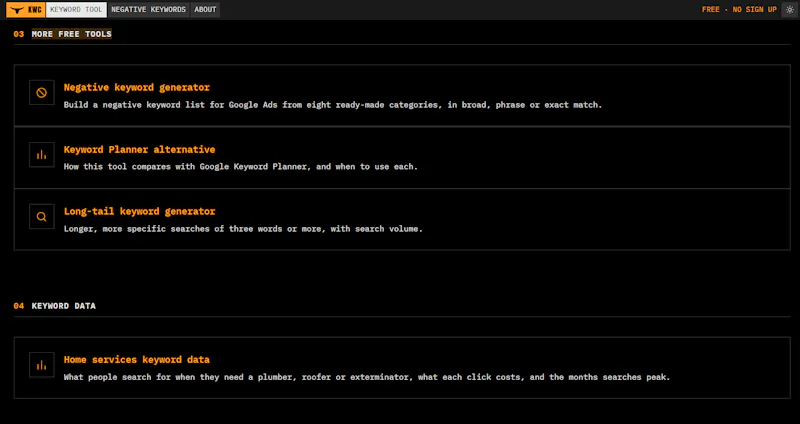Toggle the light/dark theme sun icon
Image resolution: width=800 pixels, height=424 pixels.
pyautogui.click(x=790, y=10)
